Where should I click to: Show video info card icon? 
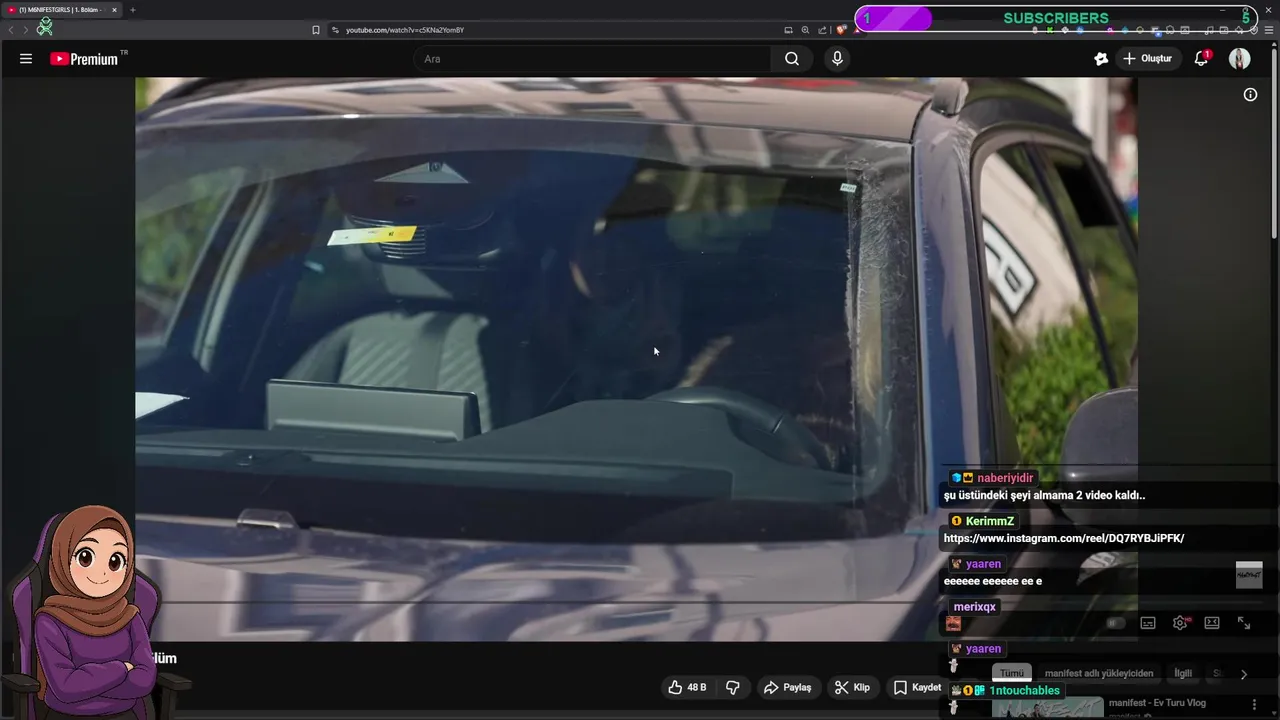(1250, 95)
